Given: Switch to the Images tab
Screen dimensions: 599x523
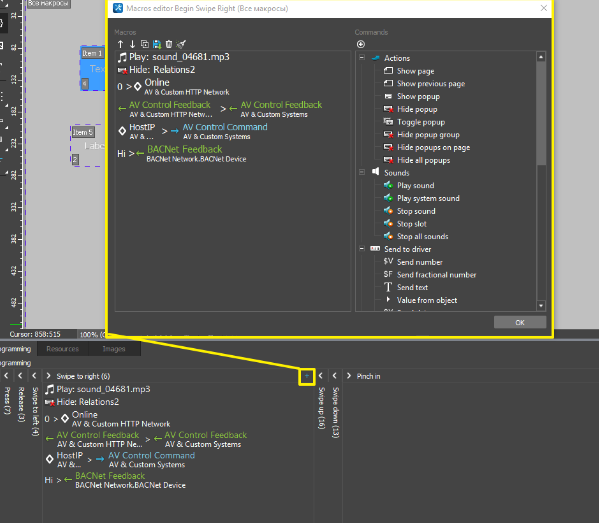Looking at the screenshot, I should (114, 349).
